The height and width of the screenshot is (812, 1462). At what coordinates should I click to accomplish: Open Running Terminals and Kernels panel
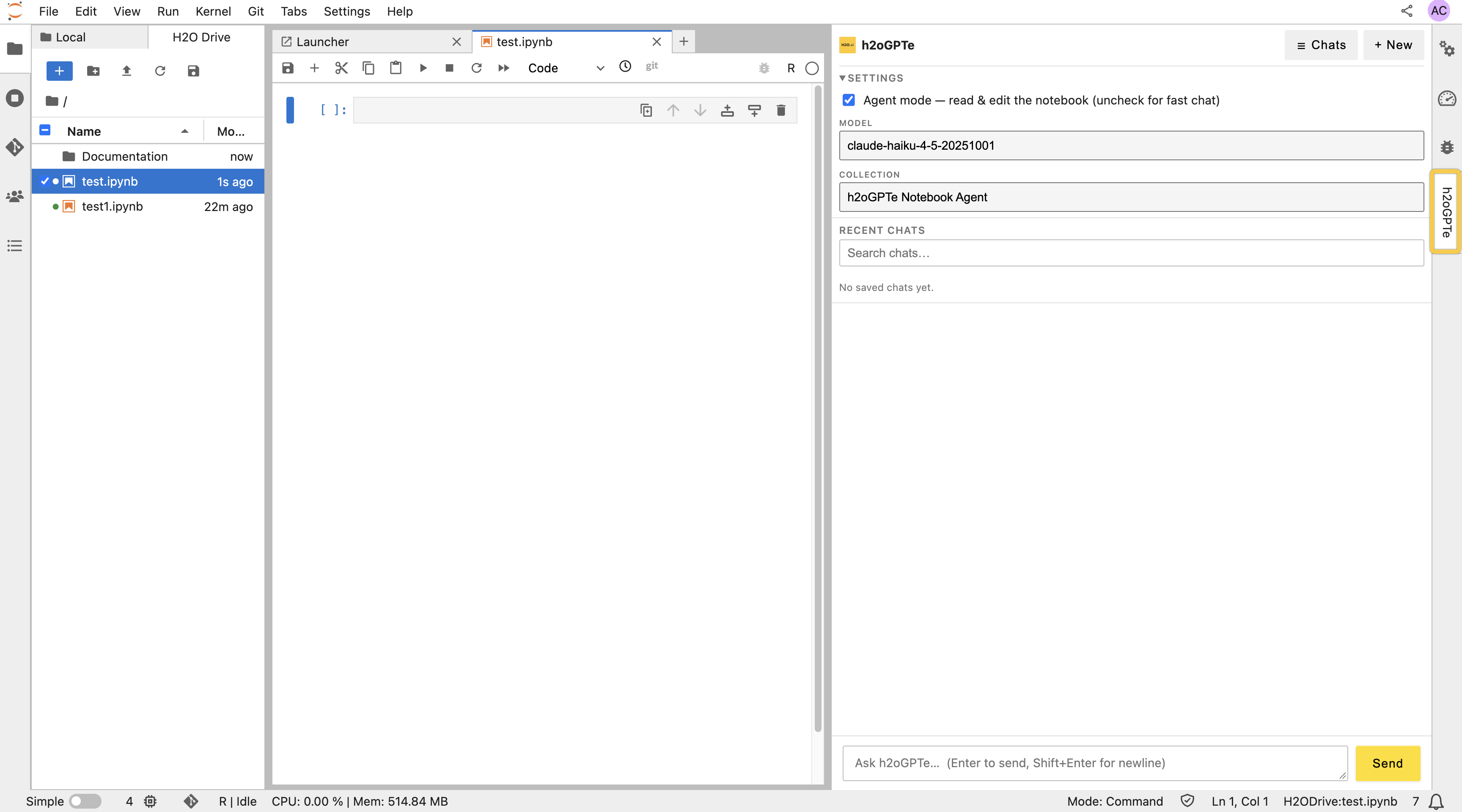coord(15,98)
